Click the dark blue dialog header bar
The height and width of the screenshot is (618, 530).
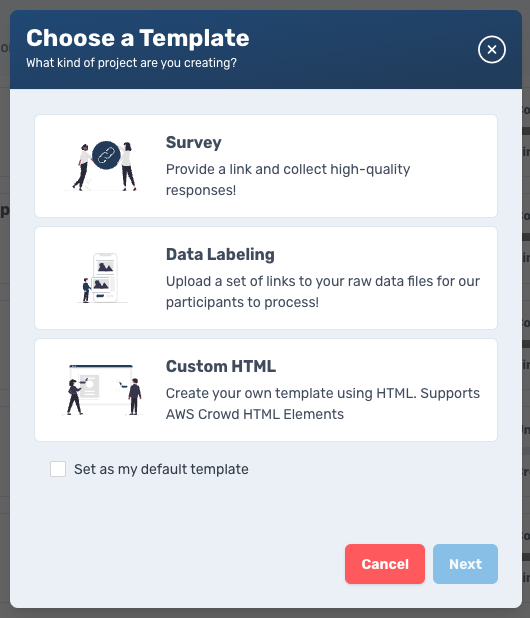266,49
